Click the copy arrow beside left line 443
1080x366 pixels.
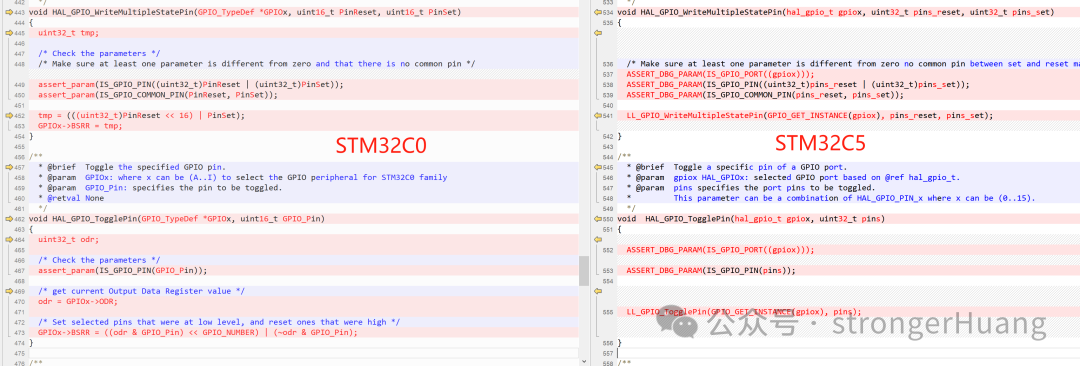point(8,12)
